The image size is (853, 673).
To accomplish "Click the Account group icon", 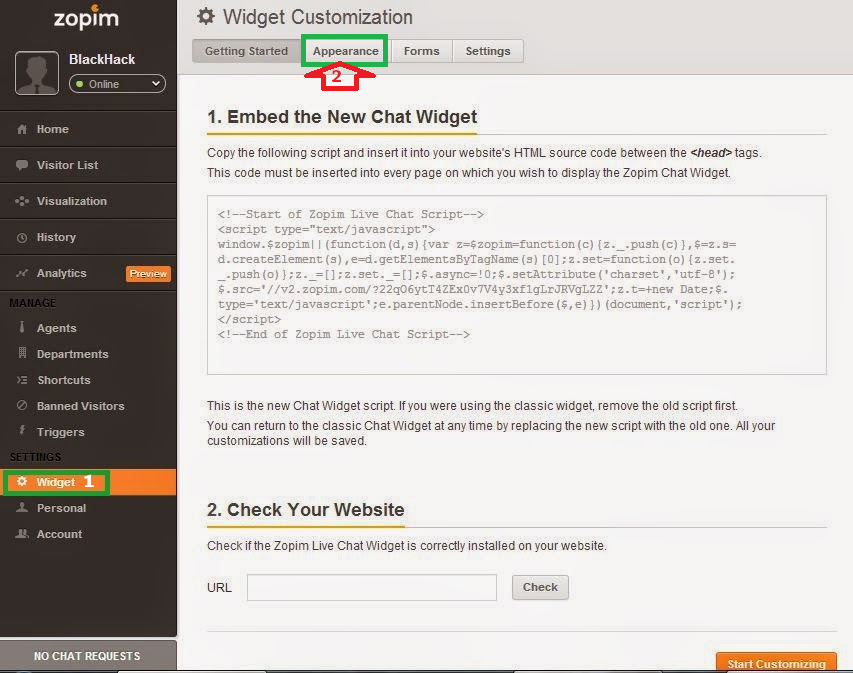I will click(x=22, y=534).
